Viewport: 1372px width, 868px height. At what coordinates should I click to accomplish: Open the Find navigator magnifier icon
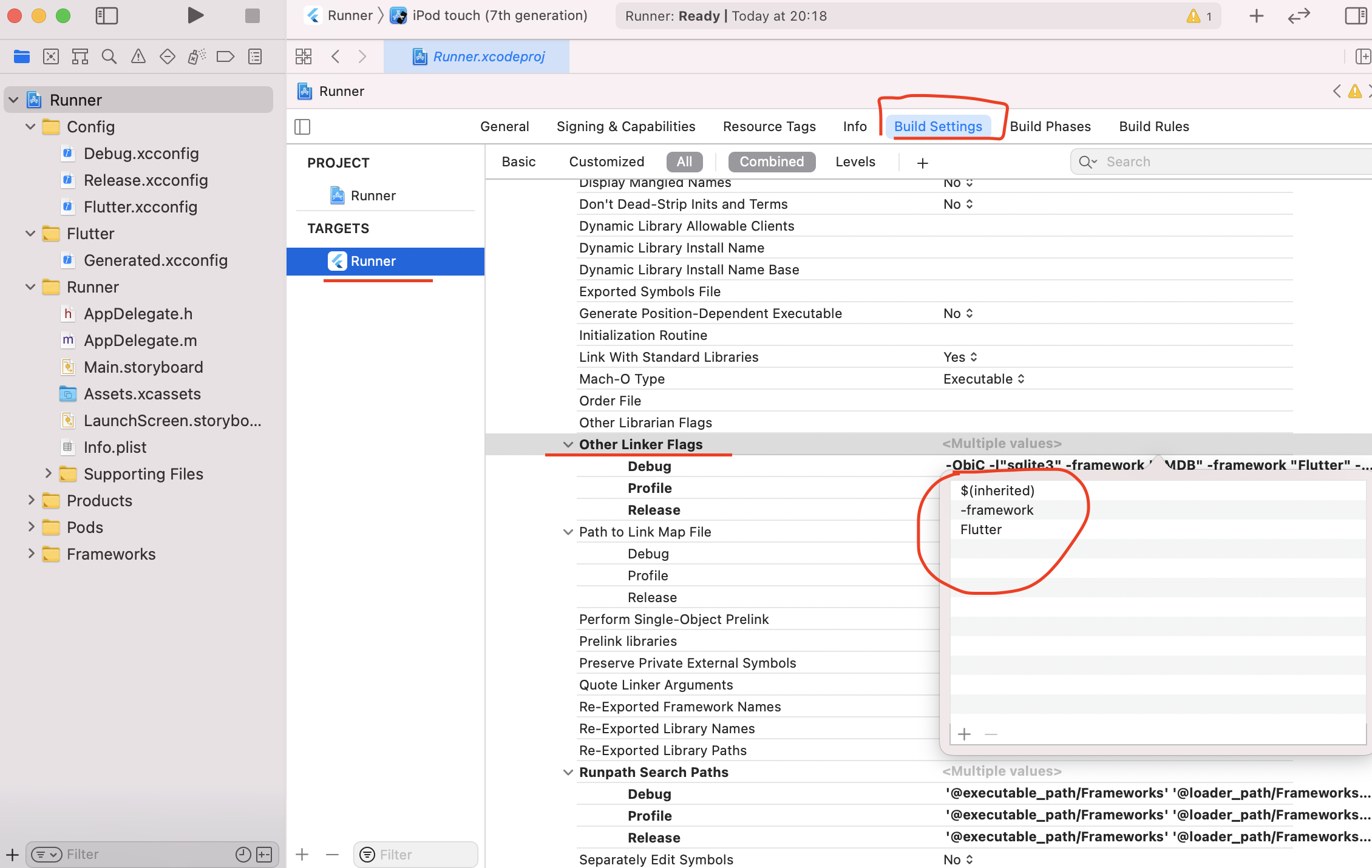click(109, 57)
